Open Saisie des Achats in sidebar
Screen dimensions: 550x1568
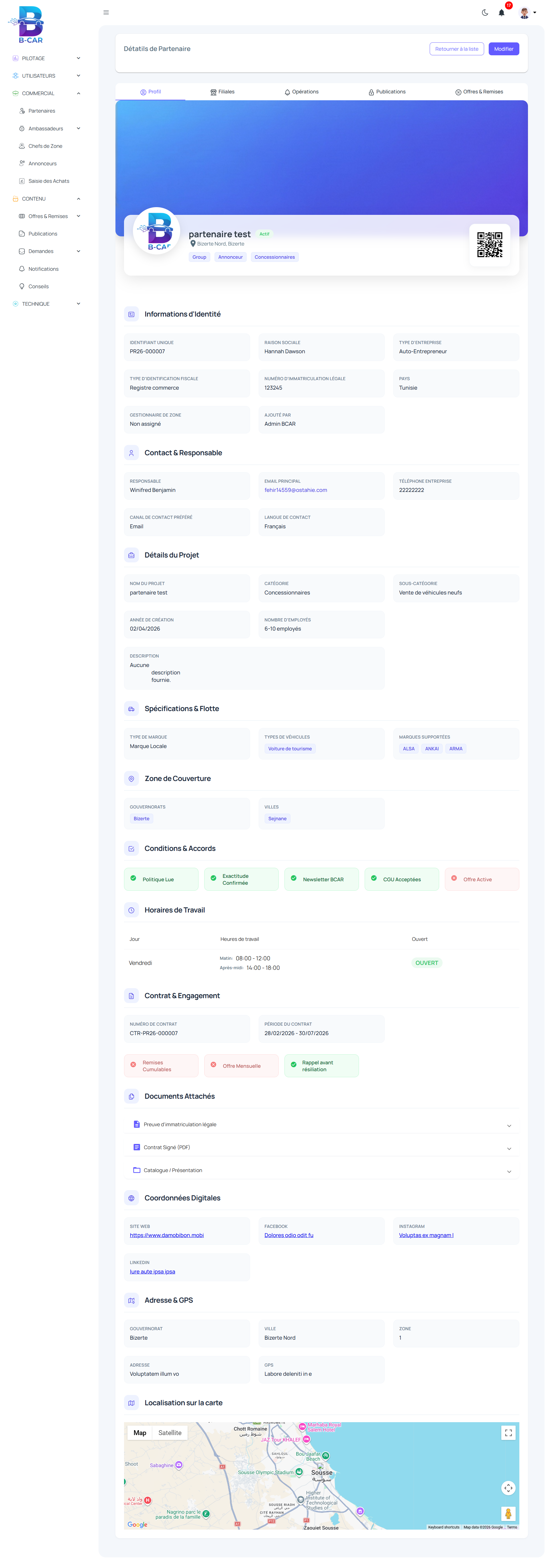coord(49,181)
